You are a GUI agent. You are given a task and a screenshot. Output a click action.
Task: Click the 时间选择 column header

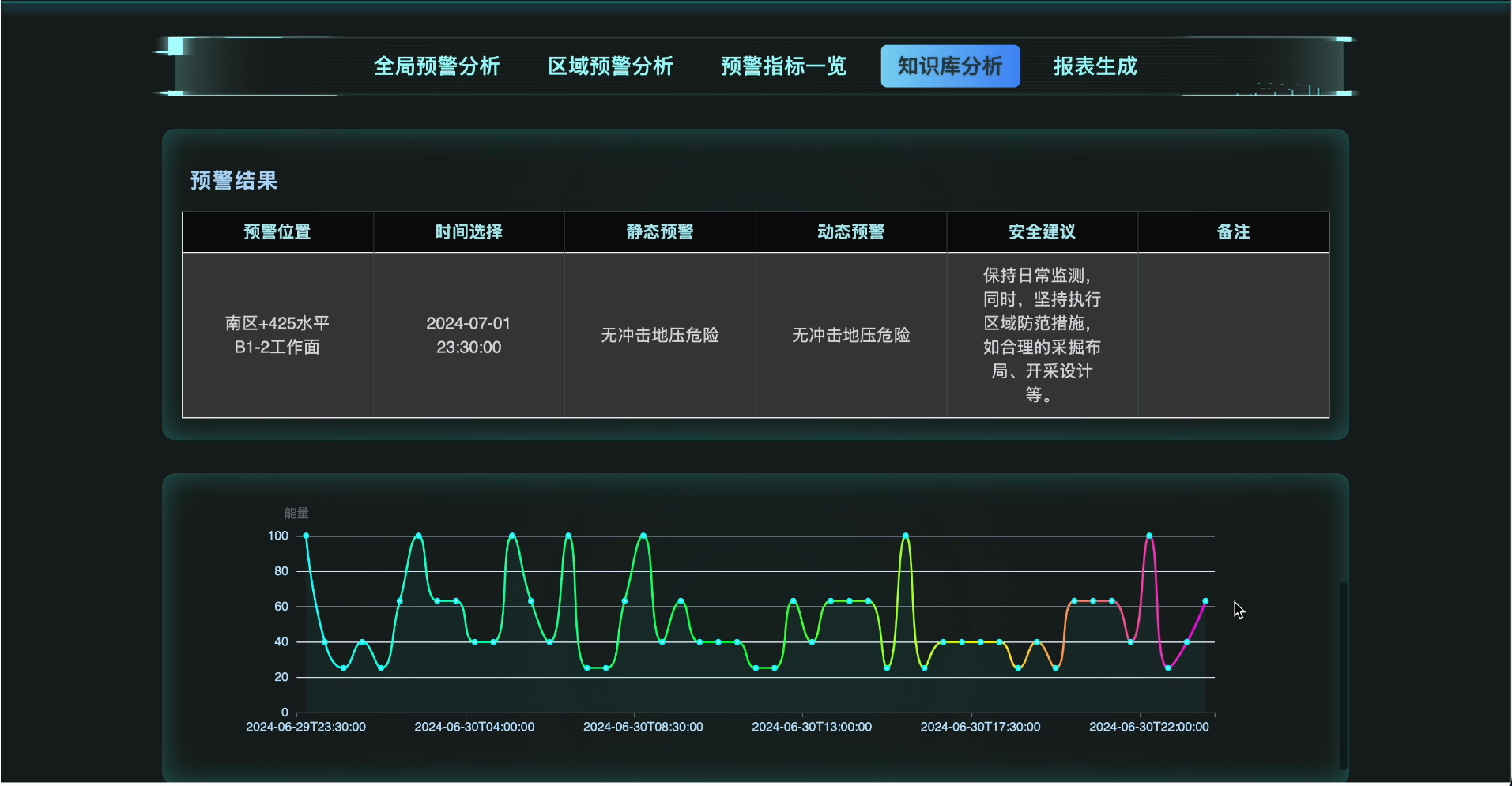469,232
